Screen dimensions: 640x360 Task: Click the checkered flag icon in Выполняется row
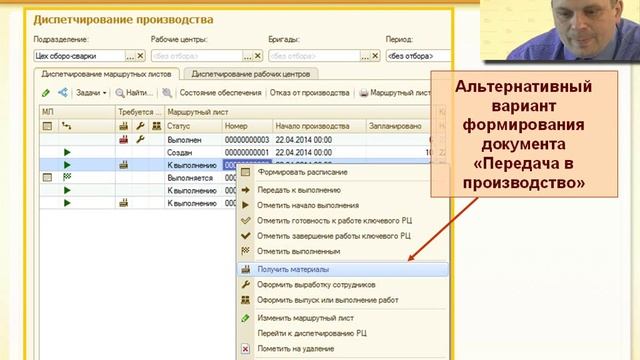67,177
